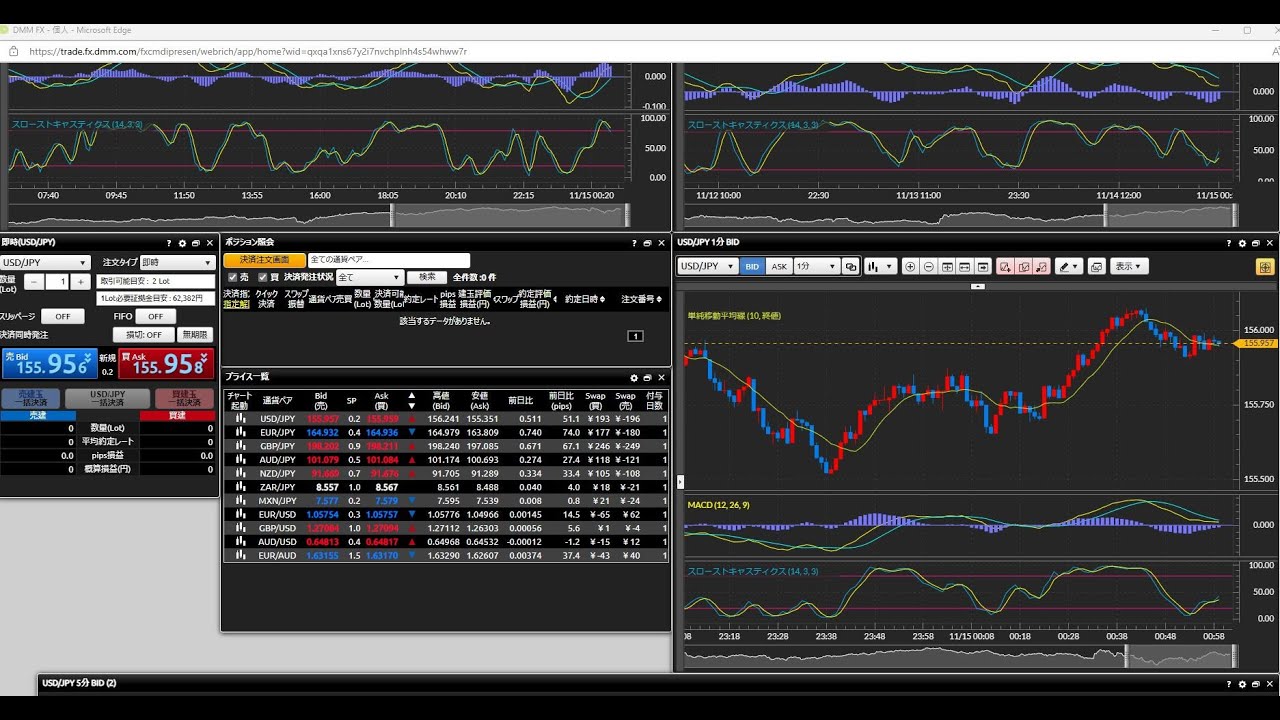Image resolution: width=1280 pixels, height=720 pixels.
Task: Click the yellow crosshair icon in chart toolbar
Action: pos(1265,267)
